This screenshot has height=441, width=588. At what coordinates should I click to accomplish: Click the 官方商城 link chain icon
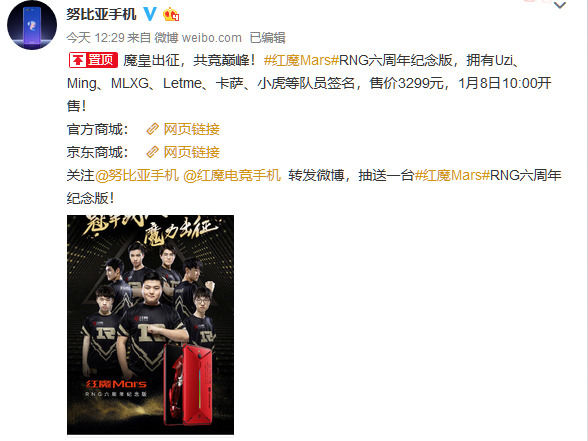[x=152, y=129]
